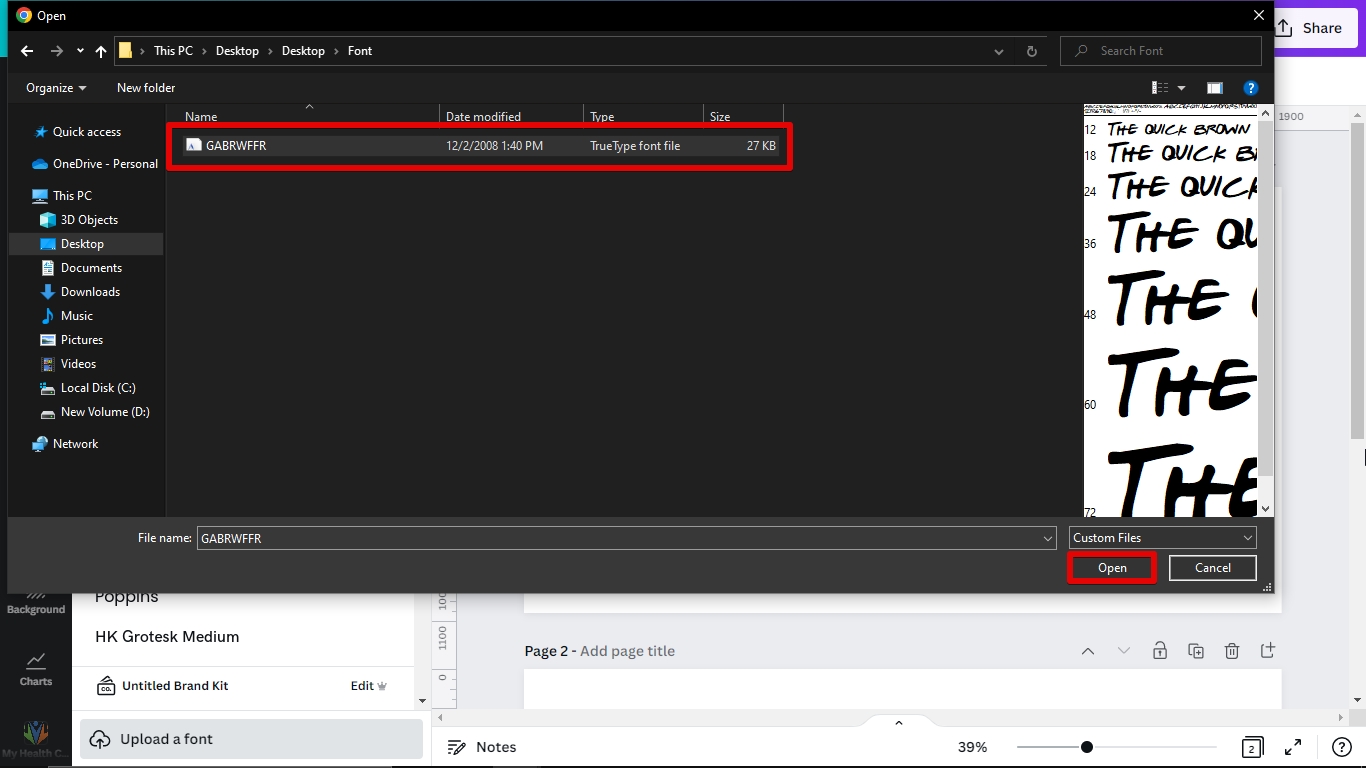Change the file view layout
This screenshot has height=768, width=1366.
coord(1160,88)
